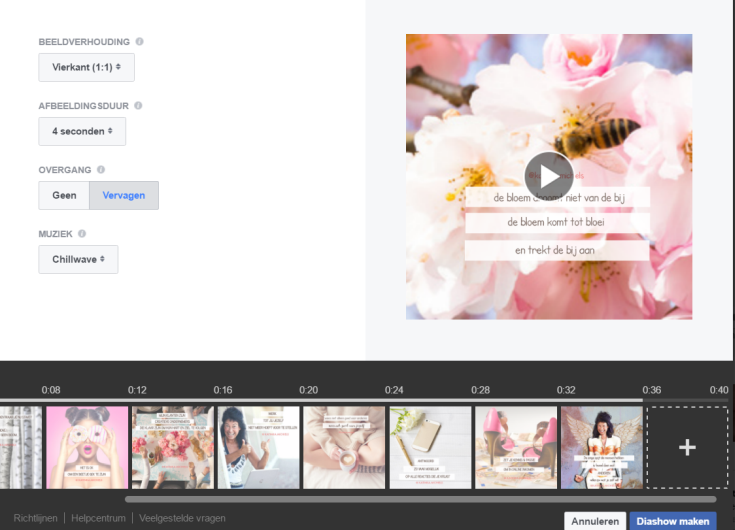
Task: Click Diashow maken button
Action: pos(672,521)
